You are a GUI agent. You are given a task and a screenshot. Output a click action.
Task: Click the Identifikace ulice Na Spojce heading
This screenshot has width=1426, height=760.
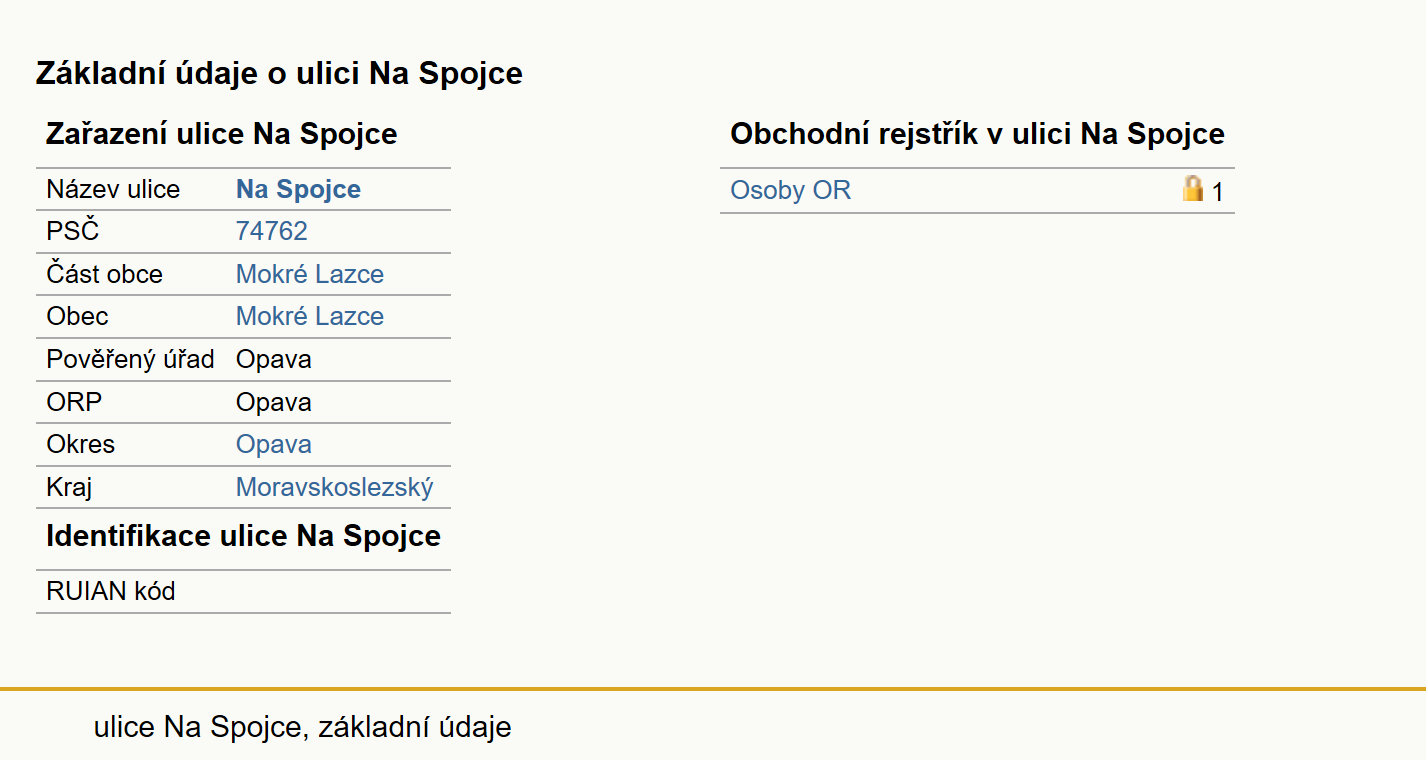(x=243, y=536)
